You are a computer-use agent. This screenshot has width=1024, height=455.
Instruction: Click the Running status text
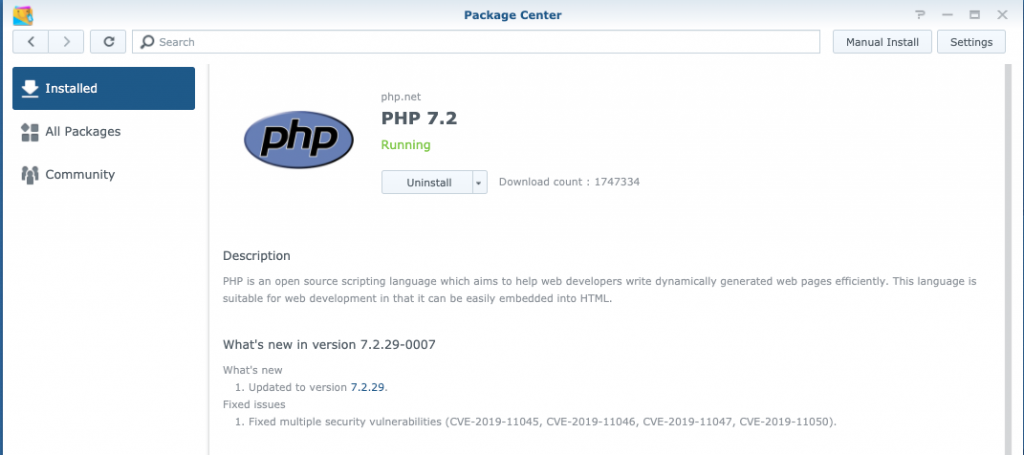point(406,145)
